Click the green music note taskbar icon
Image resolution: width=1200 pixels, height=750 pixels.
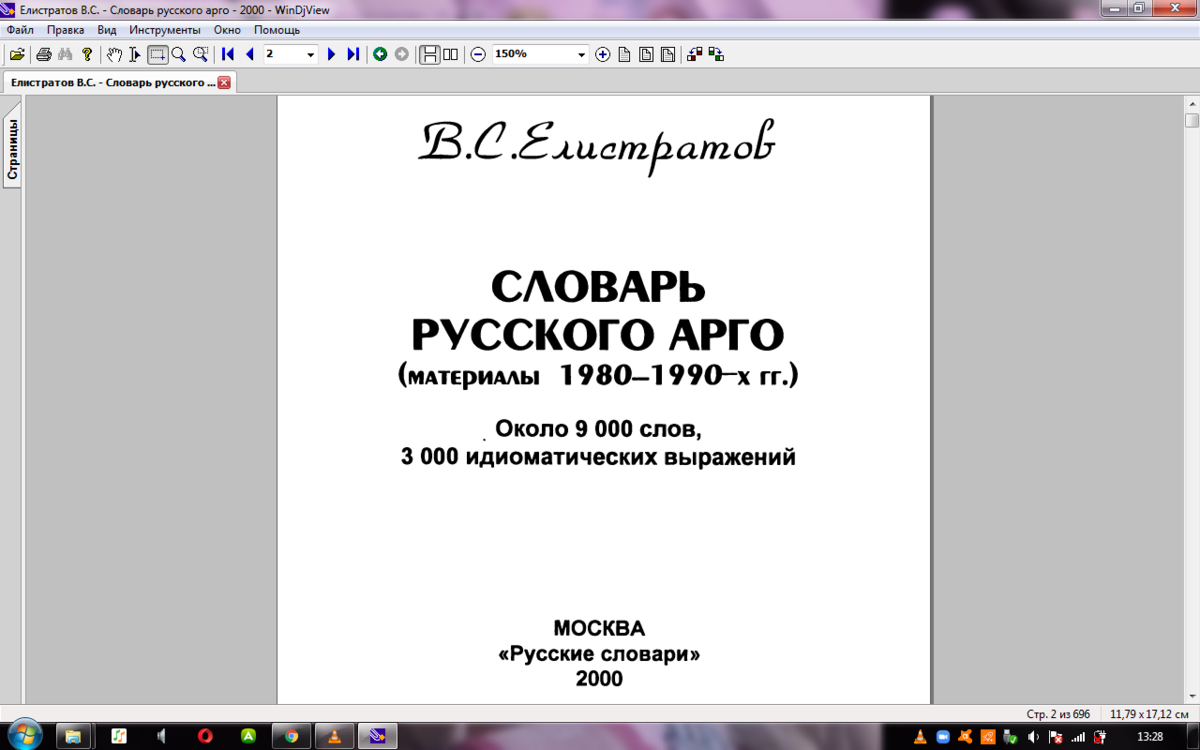pos(118,736)
